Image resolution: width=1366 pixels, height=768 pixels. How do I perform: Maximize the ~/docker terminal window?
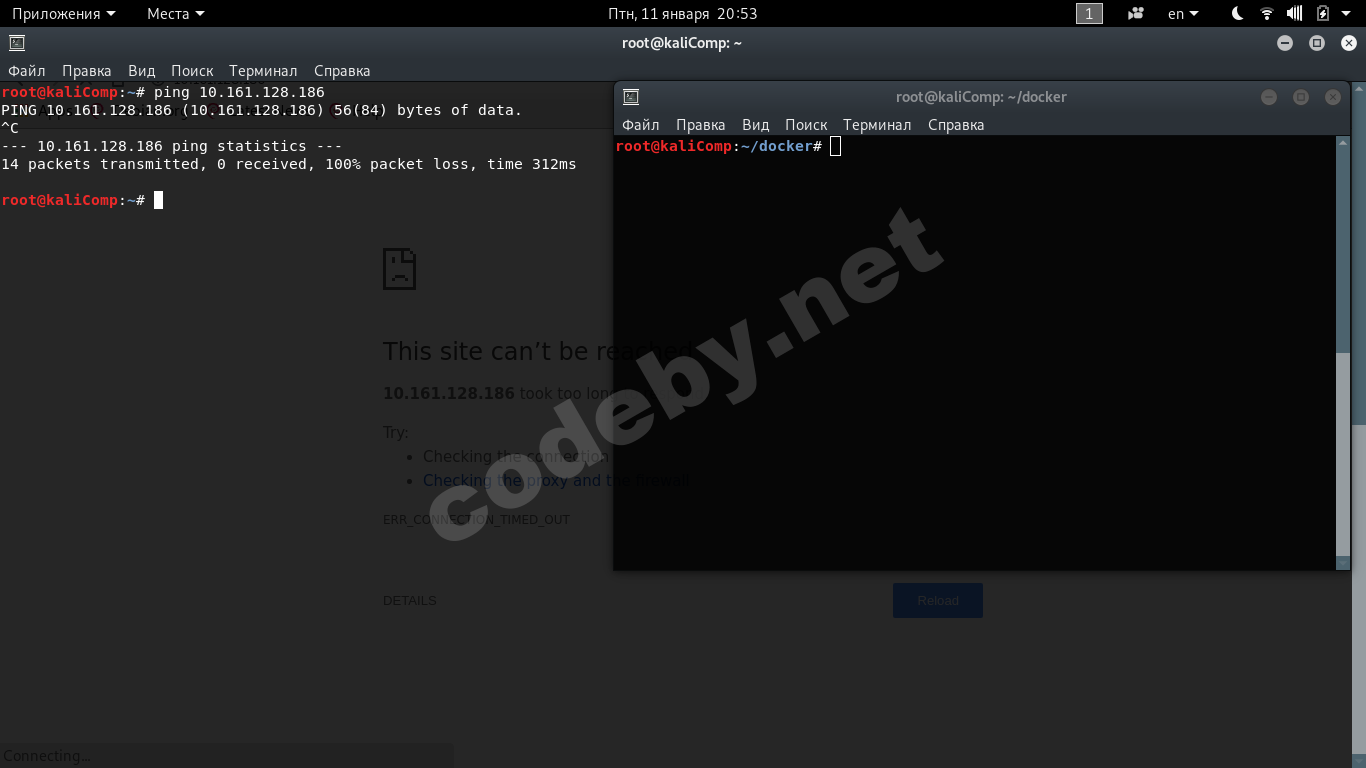1301,97
